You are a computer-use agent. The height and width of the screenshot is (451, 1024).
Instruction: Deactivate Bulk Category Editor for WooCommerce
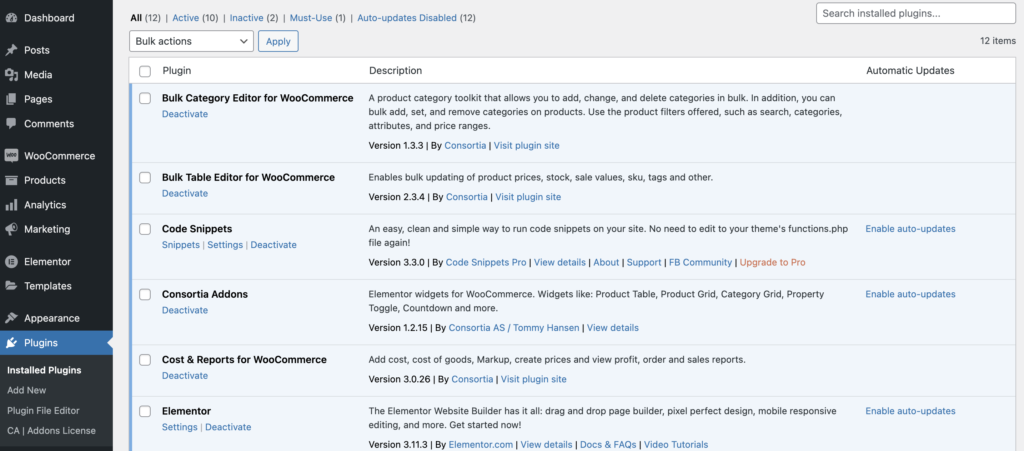coord(185,114)
